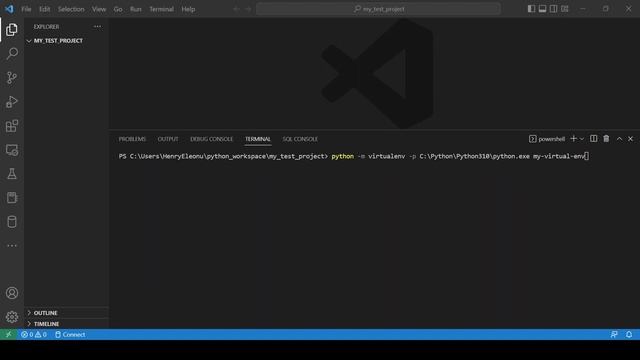Screen dimensions: 640x360
Task: Select the powershell terminal label
Action: pyautogui.click(x=547, y=139)
